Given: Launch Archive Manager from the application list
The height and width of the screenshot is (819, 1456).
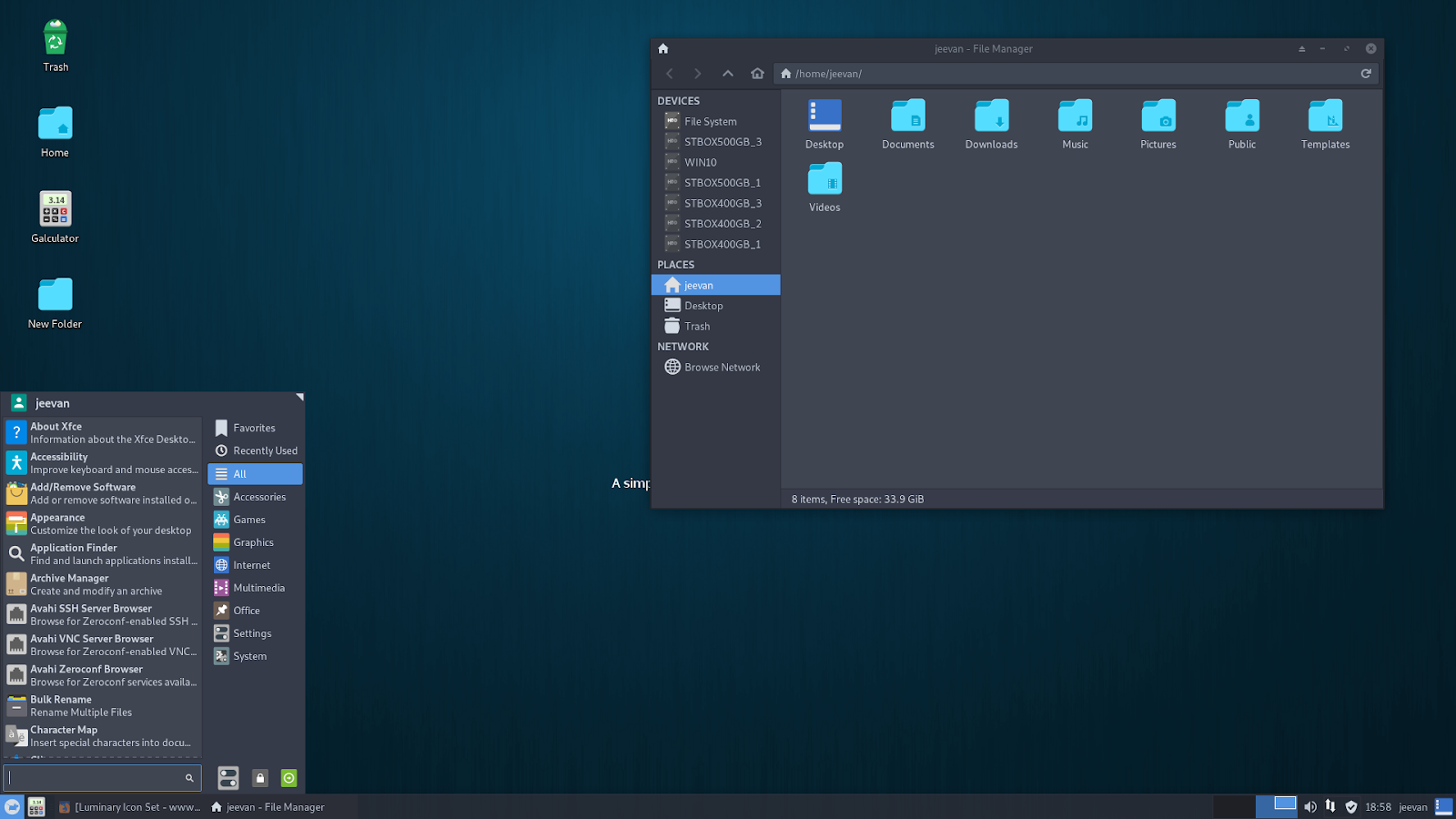Looking at the screenshot, I should coord(102,584).
